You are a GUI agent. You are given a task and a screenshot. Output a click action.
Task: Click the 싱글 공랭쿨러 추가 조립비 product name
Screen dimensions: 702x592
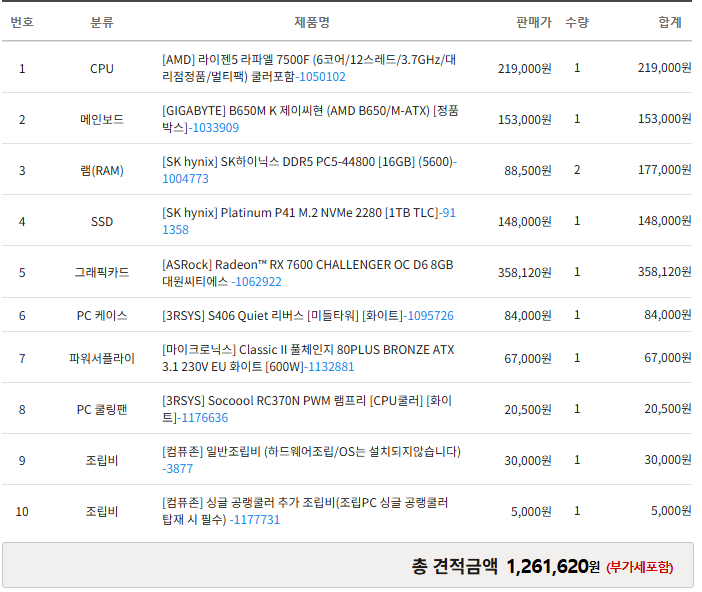coord(305,511)
